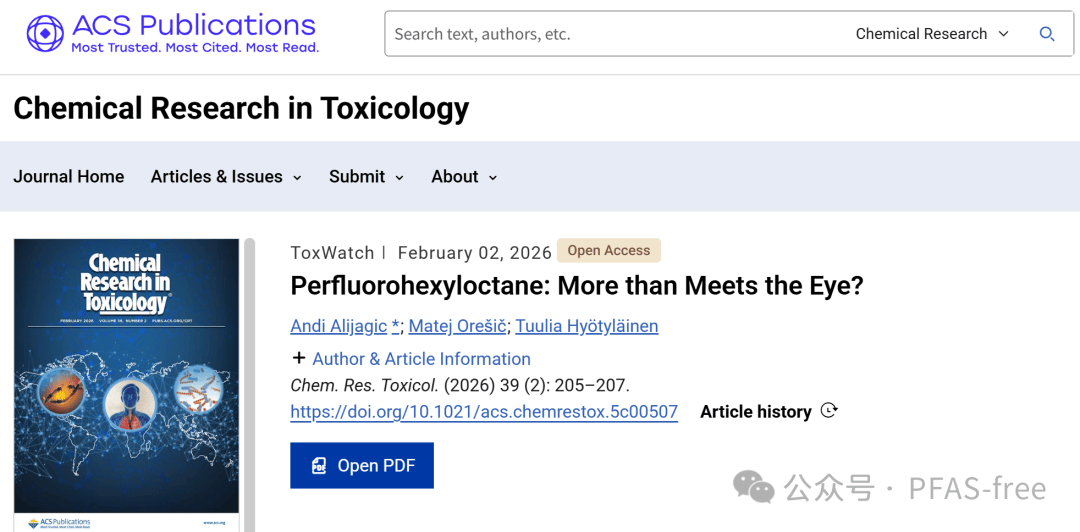Expand the Articles & Issues menu
This screenshot has width=1080, height=532.
226,176
